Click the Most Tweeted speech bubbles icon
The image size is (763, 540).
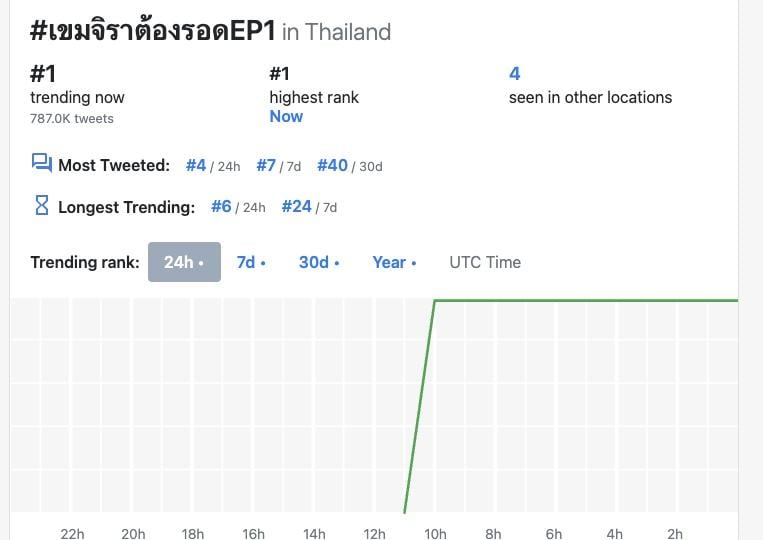[42, 163]
